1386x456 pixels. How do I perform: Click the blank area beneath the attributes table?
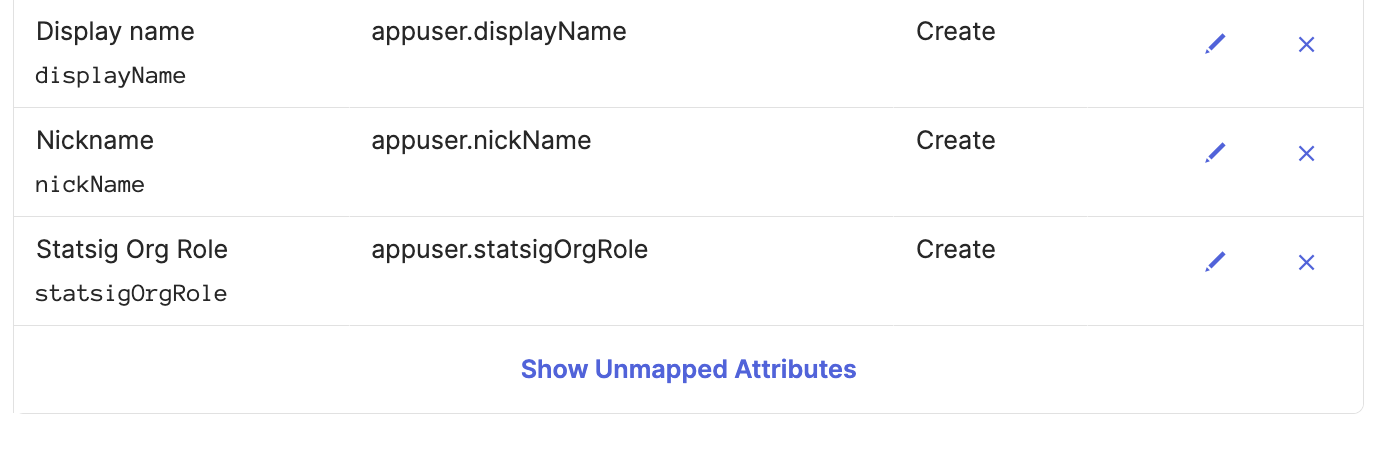click(x=688, y=436)
